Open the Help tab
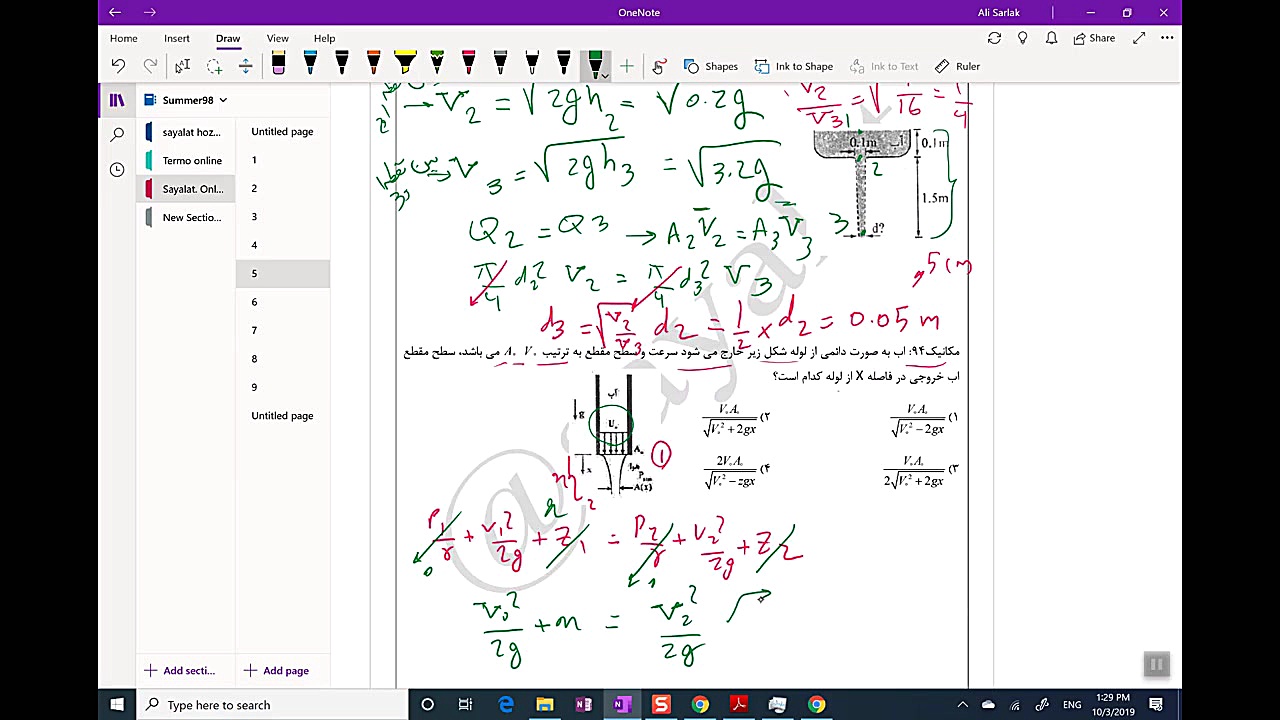This screenshot has width=1280, height=720. tap(324, 38)
